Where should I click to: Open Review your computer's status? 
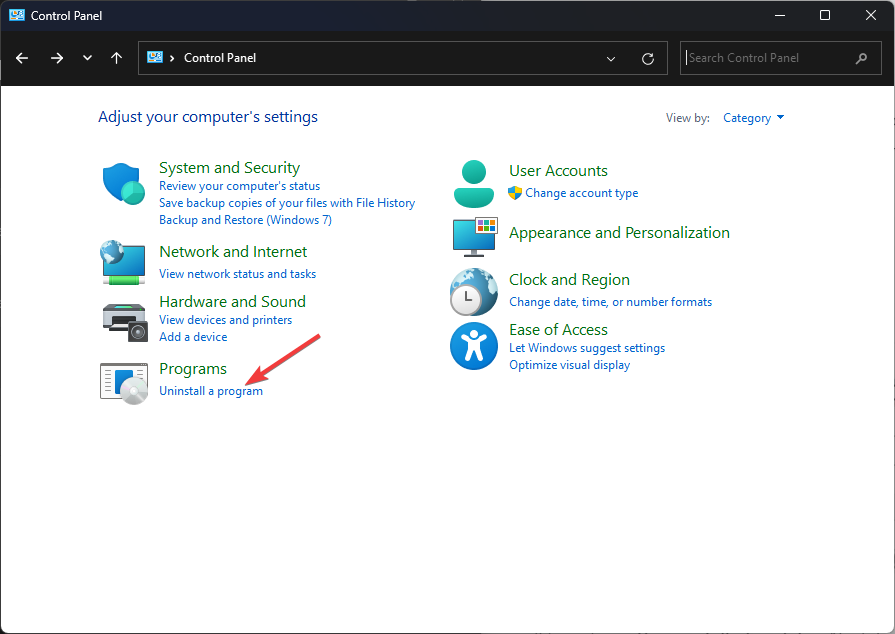coord(239,186)
